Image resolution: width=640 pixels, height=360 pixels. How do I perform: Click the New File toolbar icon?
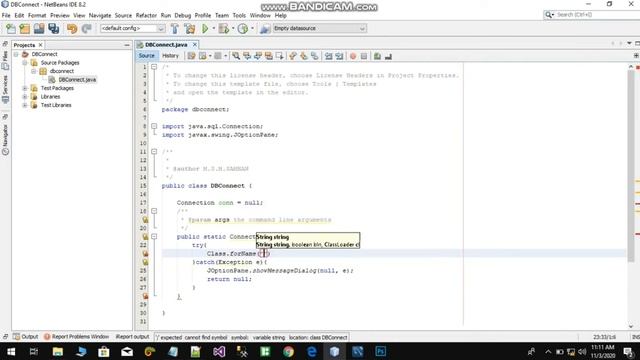(11, 28)
